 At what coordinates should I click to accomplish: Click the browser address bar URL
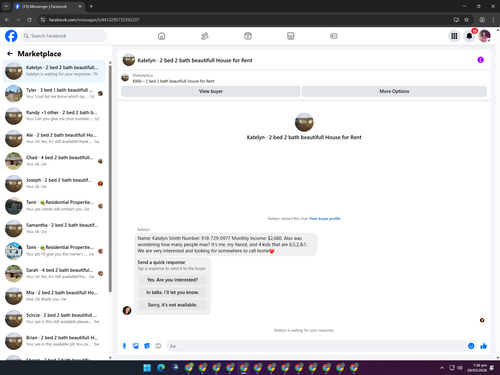click(x=94, y=20)
